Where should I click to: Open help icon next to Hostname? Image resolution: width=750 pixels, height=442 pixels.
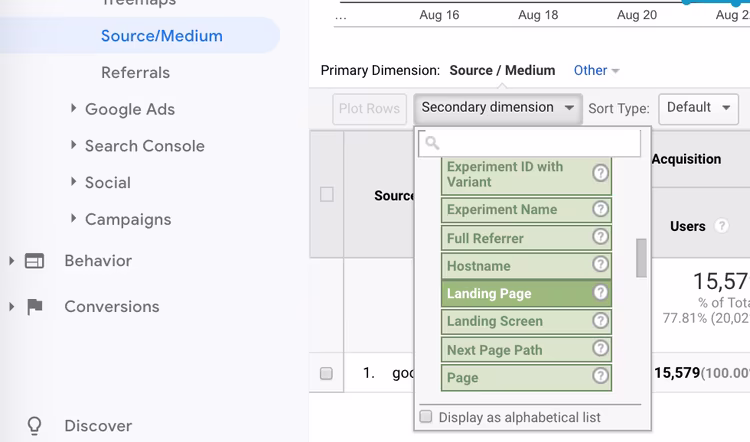click(600, 265)
